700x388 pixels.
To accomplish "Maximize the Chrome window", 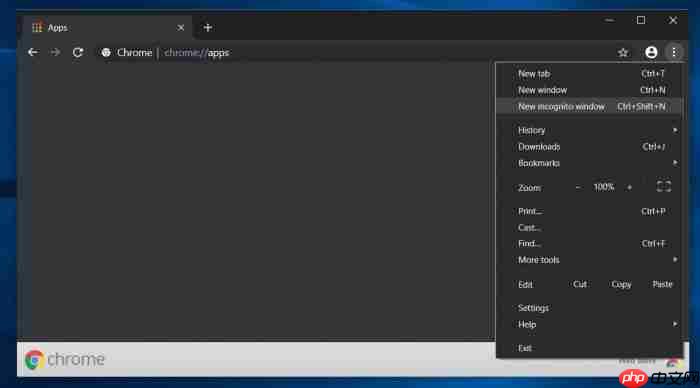I will click(641, 21).
